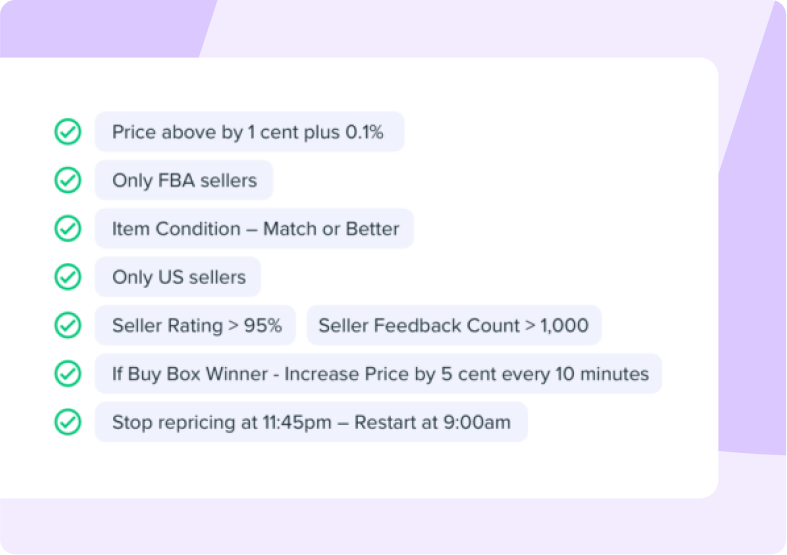Click the checkmark next to Only FBA sellers
787x555 pixels.
click(x=68, y=180)
